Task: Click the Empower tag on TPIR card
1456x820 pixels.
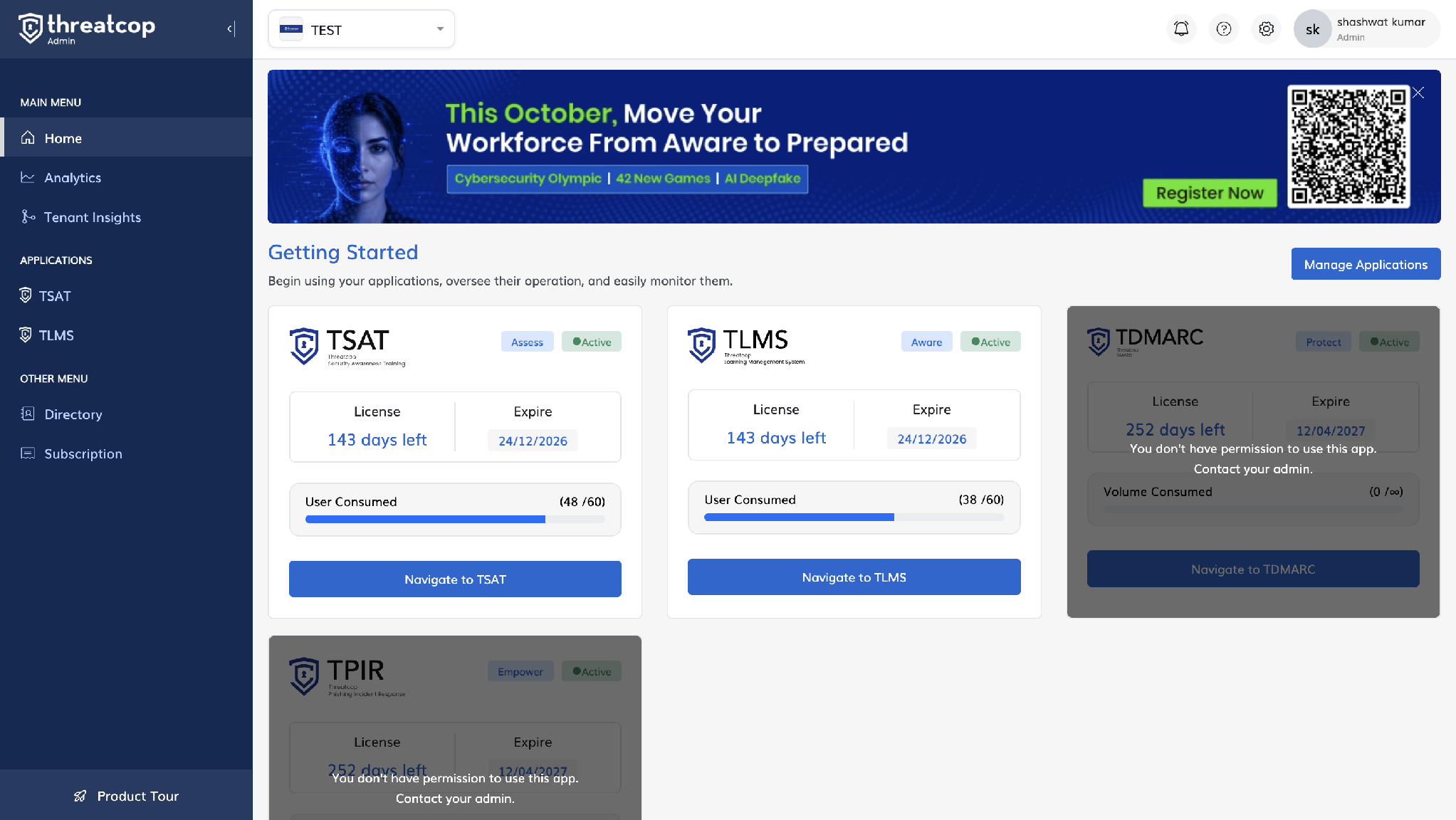Action: click(x=520, y=671)
